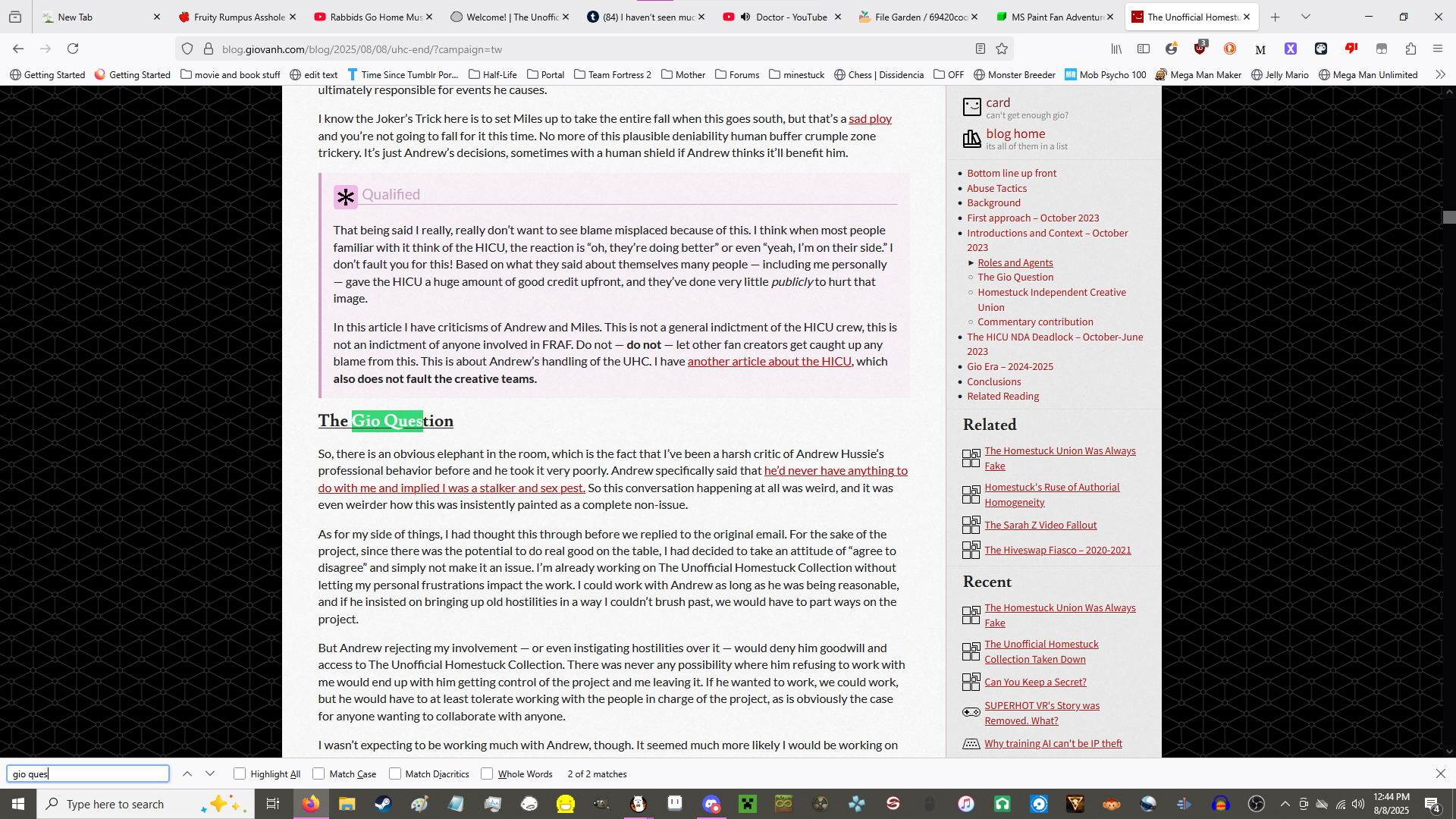Open the 'sad ploy' link
1456x819 pixels.
(870, 119)
